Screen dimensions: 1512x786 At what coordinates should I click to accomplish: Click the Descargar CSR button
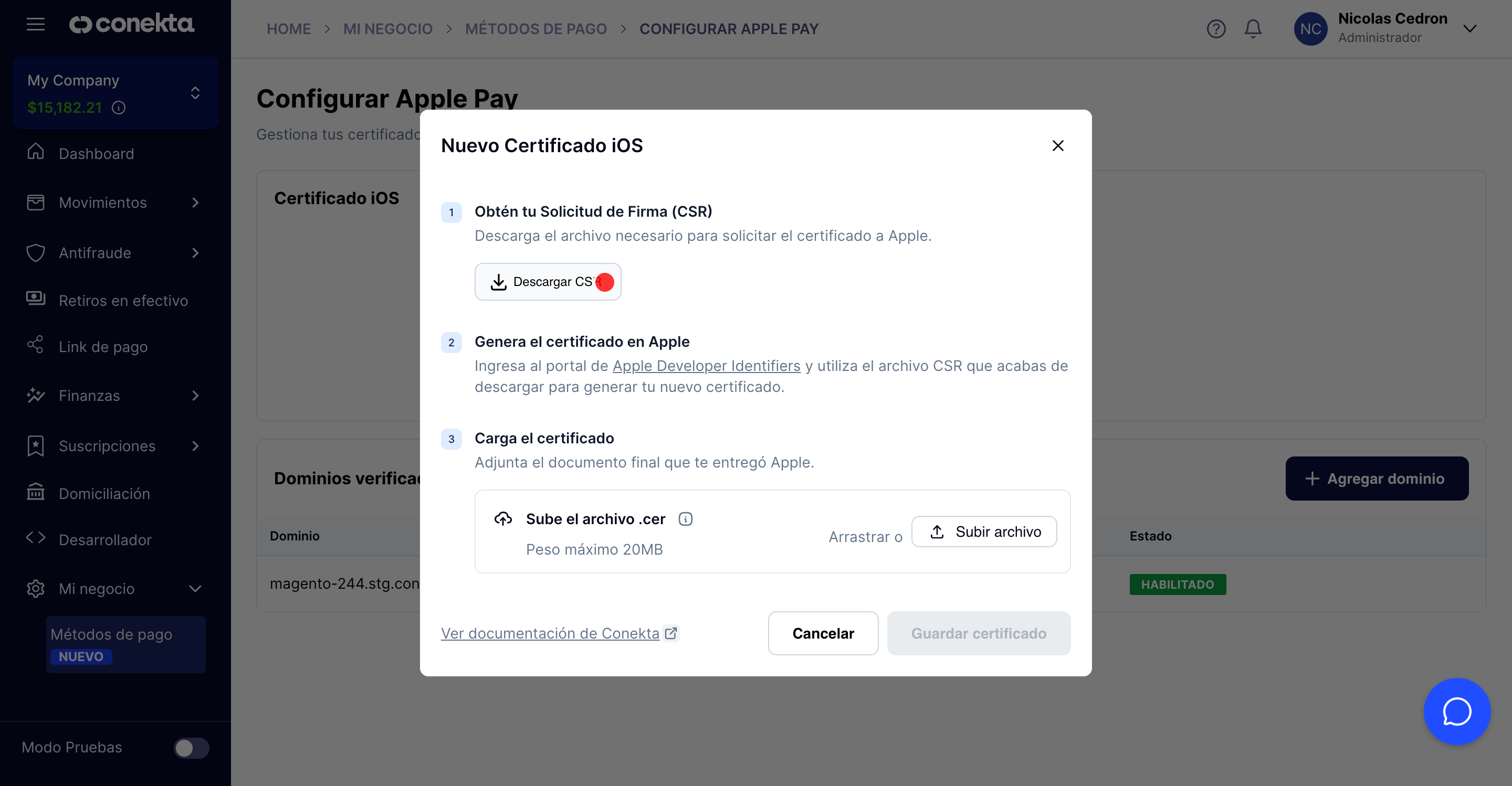tap(547, 282)
